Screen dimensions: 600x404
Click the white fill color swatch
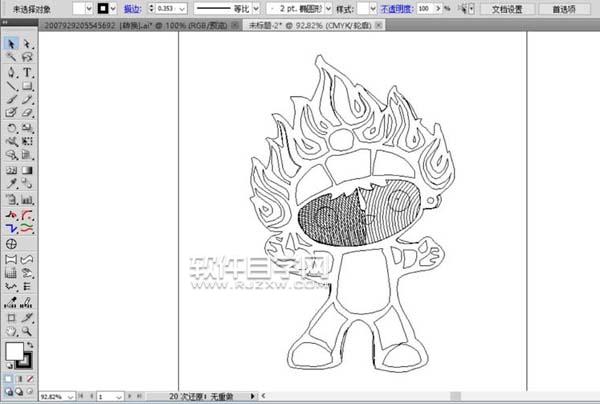point(14,350)
